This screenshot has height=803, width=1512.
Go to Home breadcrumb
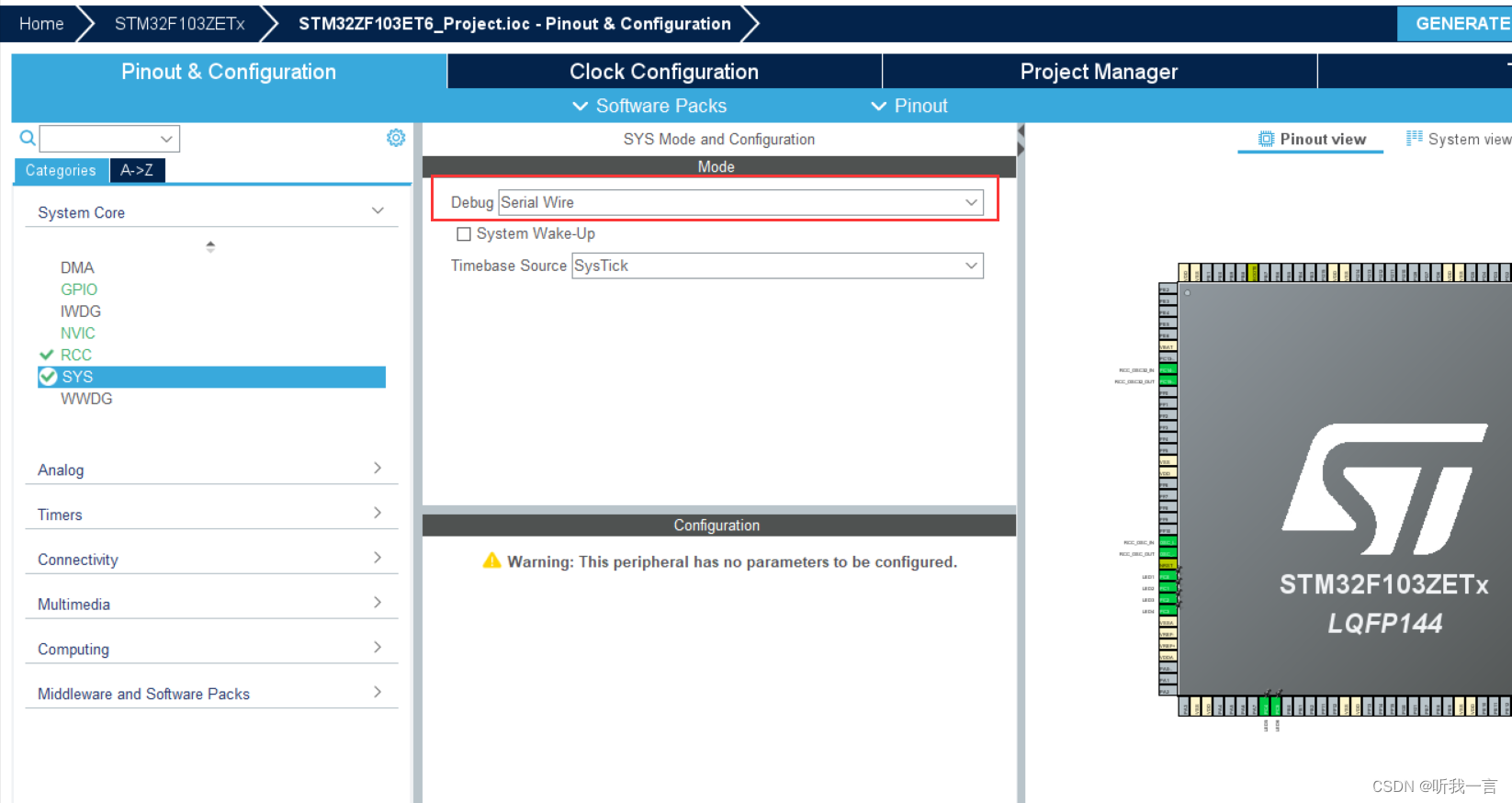(41, 24)
